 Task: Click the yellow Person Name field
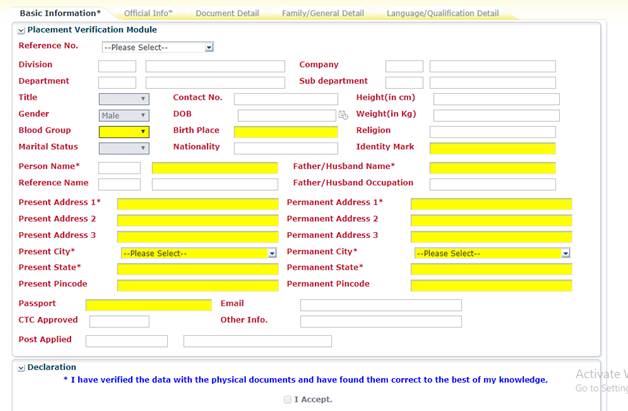(x=215, y=168)
